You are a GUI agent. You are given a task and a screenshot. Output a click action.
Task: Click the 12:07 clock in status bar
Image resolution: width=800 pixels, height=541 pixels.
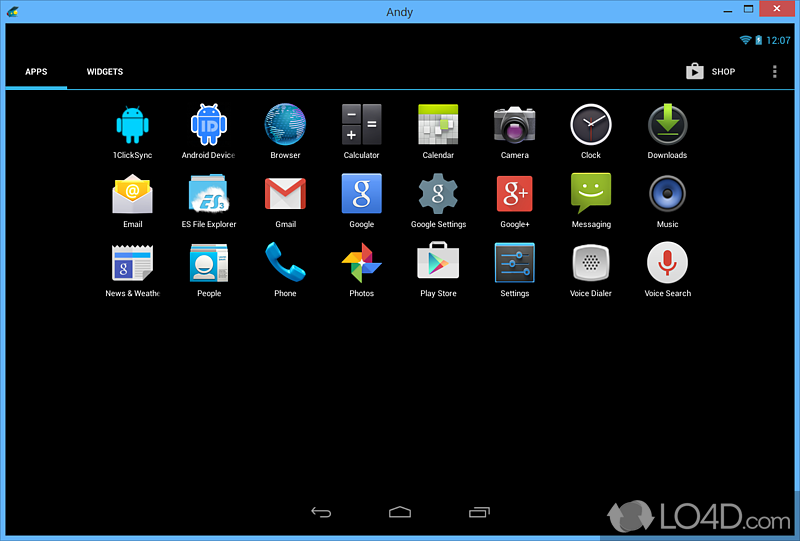(x=778, y=40)
